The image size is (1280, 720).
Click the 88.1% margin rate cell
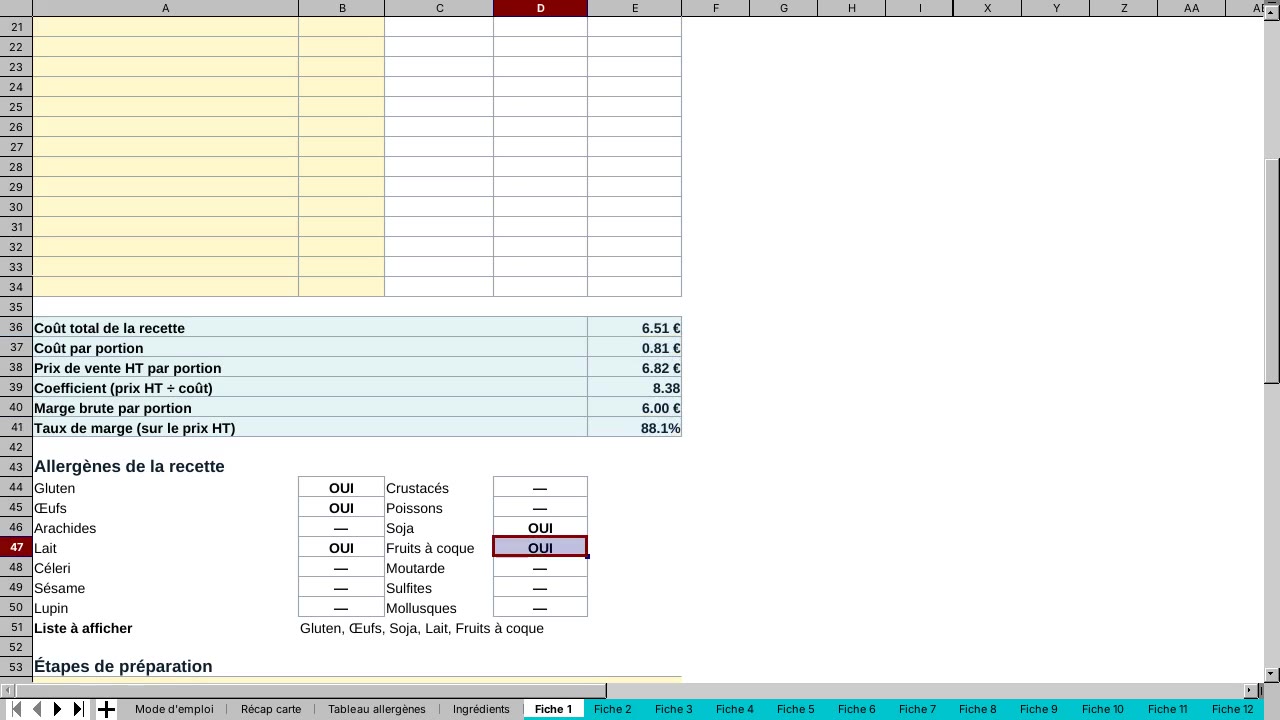coord(634,428)
